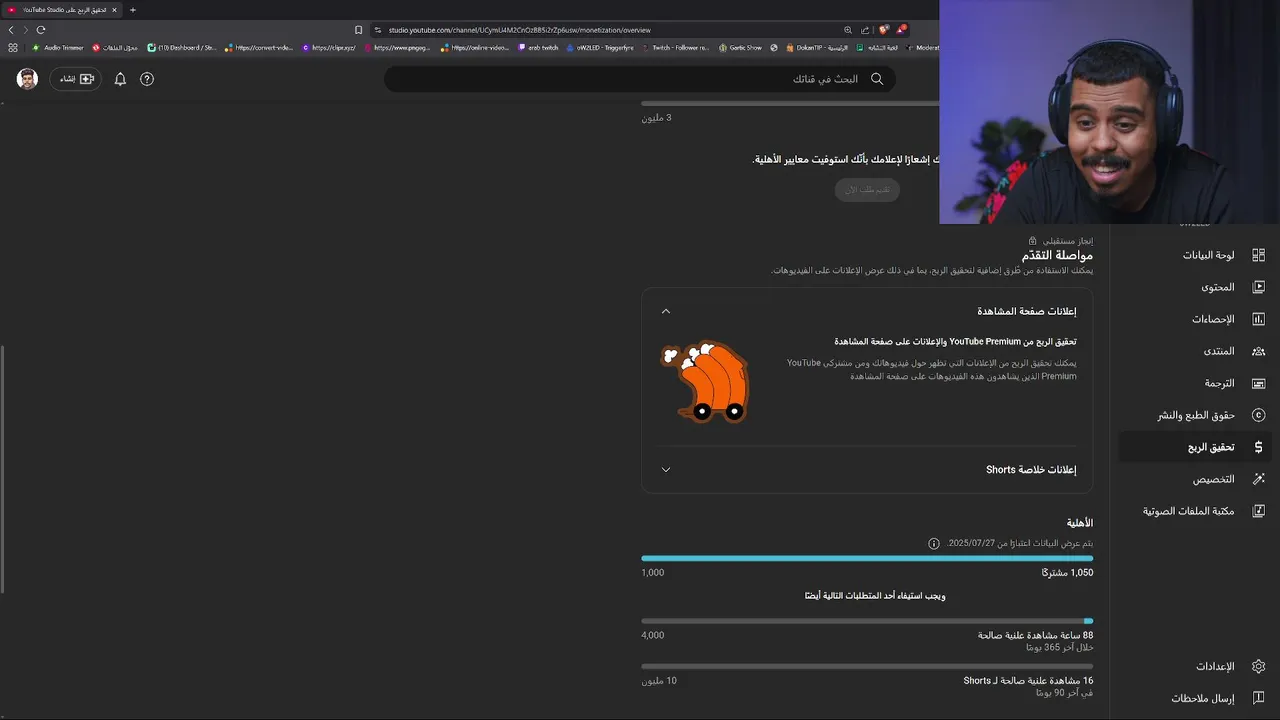Click the YouTube Studio browser tab
1280x720 pixels.
click(62, 10)
